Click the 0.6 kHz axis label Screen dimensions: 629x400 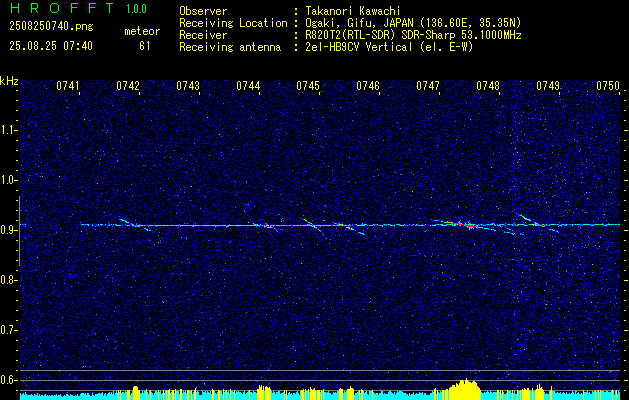[x=8, y=380]
